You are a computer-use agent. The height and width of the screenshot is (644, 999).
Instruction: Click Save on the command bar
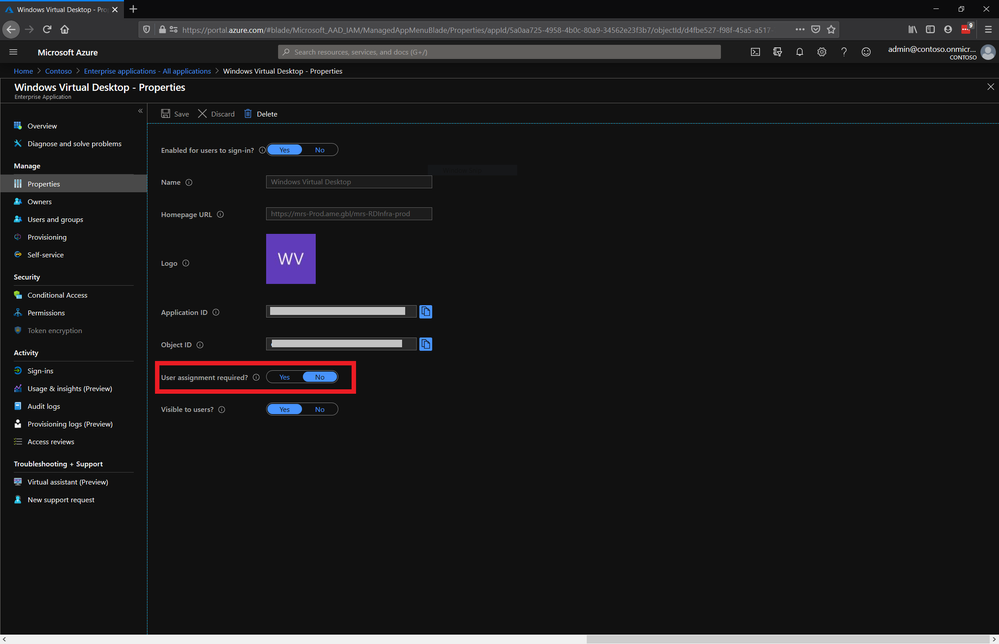click(x=174, y=114)
